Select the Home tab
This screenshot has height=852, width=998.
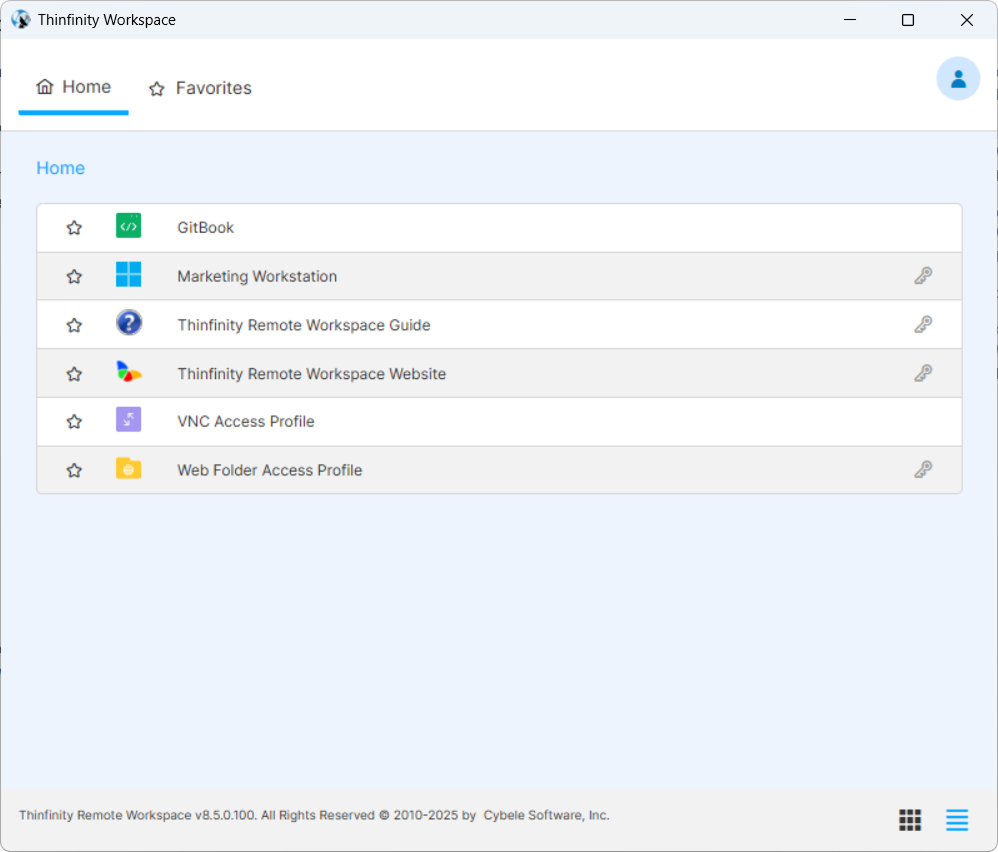tap(74, 87)
